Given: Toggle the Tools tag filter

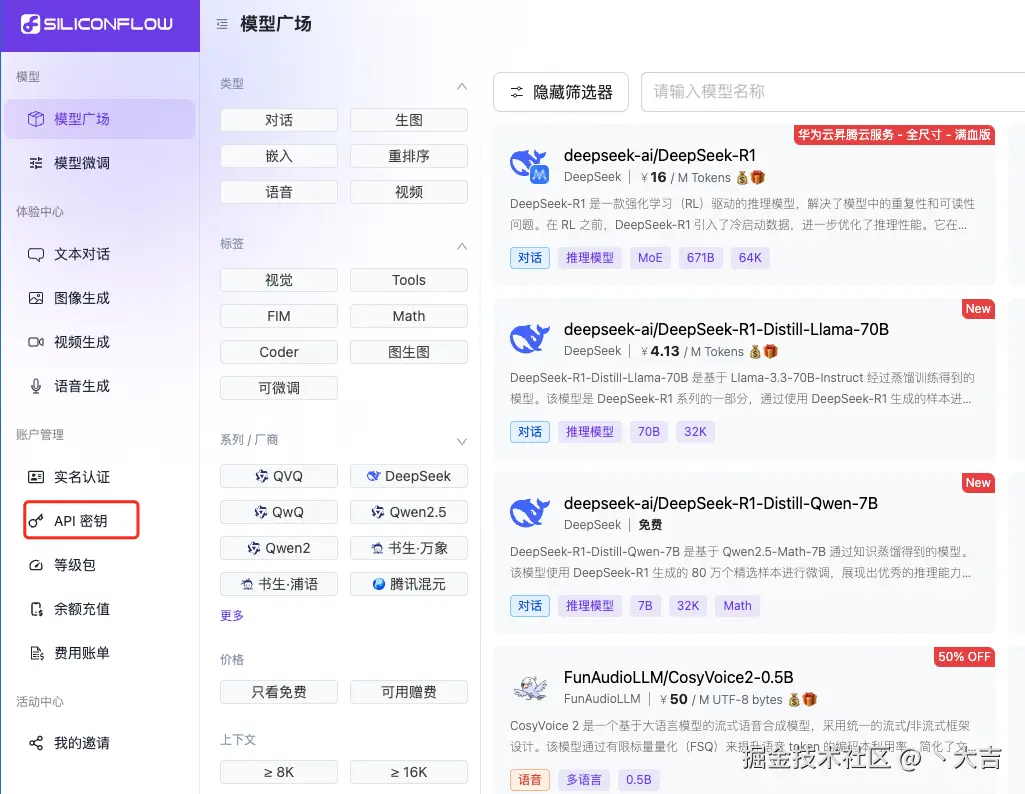Looking at the screenshot, I should tap(409, 280).
